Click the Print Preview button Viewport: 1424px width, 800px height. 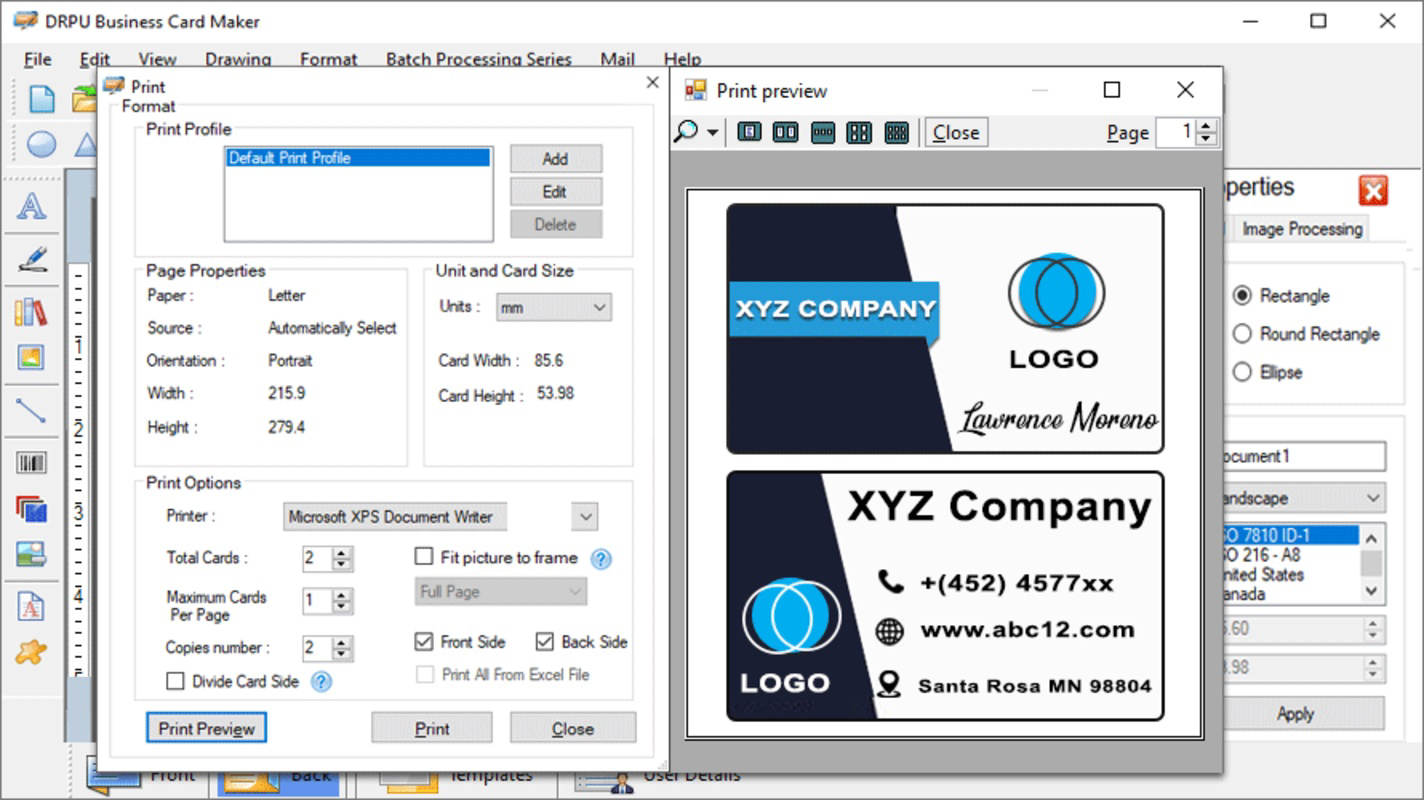click(x=206, y=728)
